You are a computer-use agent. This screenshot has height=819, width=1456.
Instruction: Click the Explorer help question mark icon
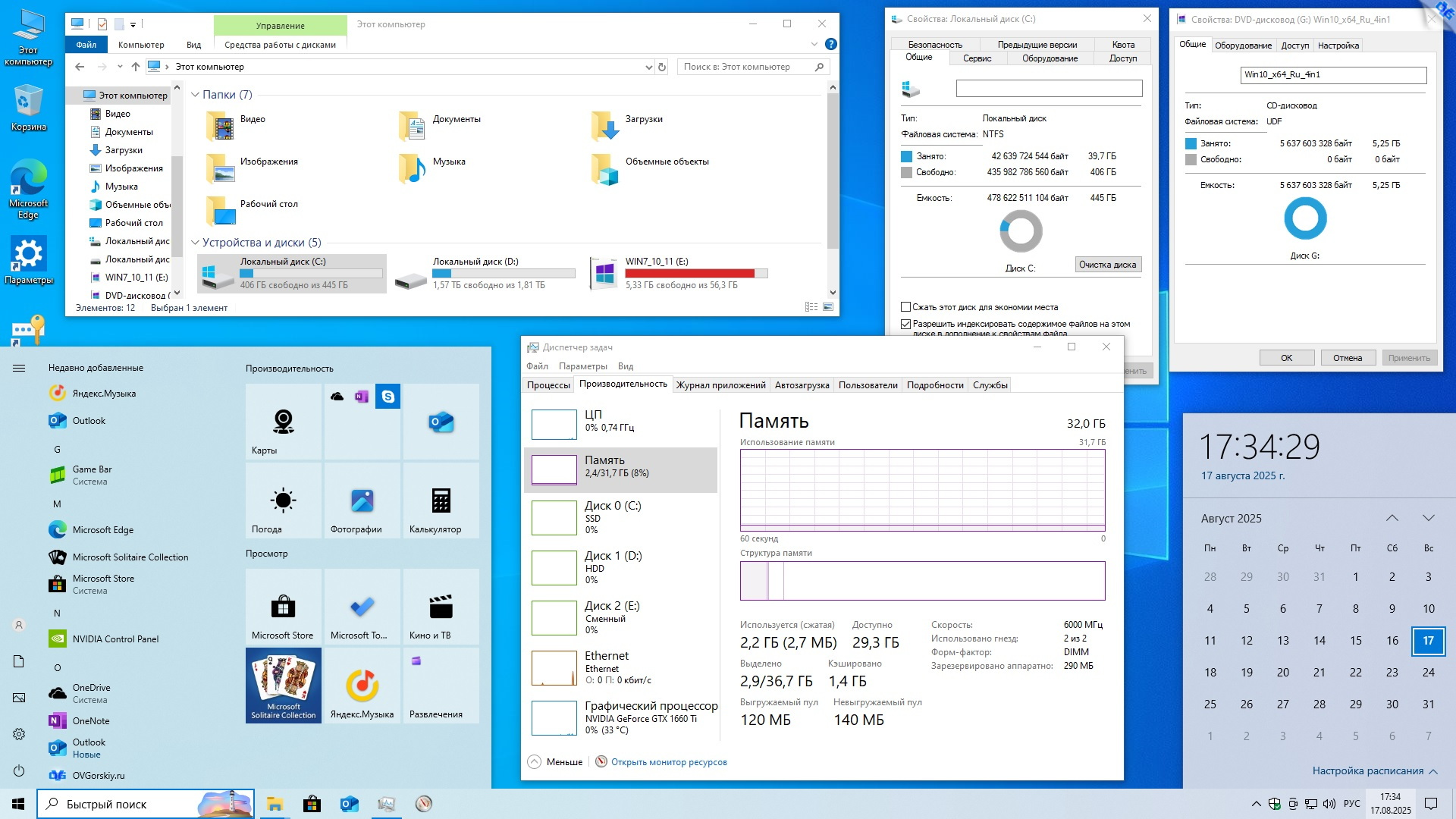pos(830,45)
